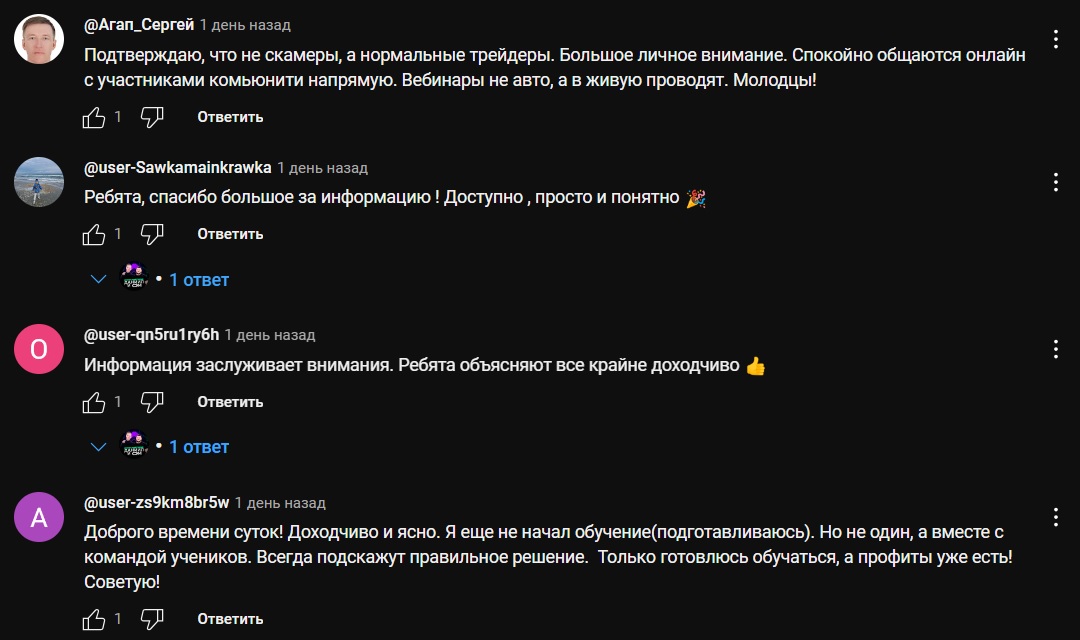Like the @user-zs9km8br5w comment
This screenshot has height=640, width=1080.
pyautogui.click(x=94, y=619)
